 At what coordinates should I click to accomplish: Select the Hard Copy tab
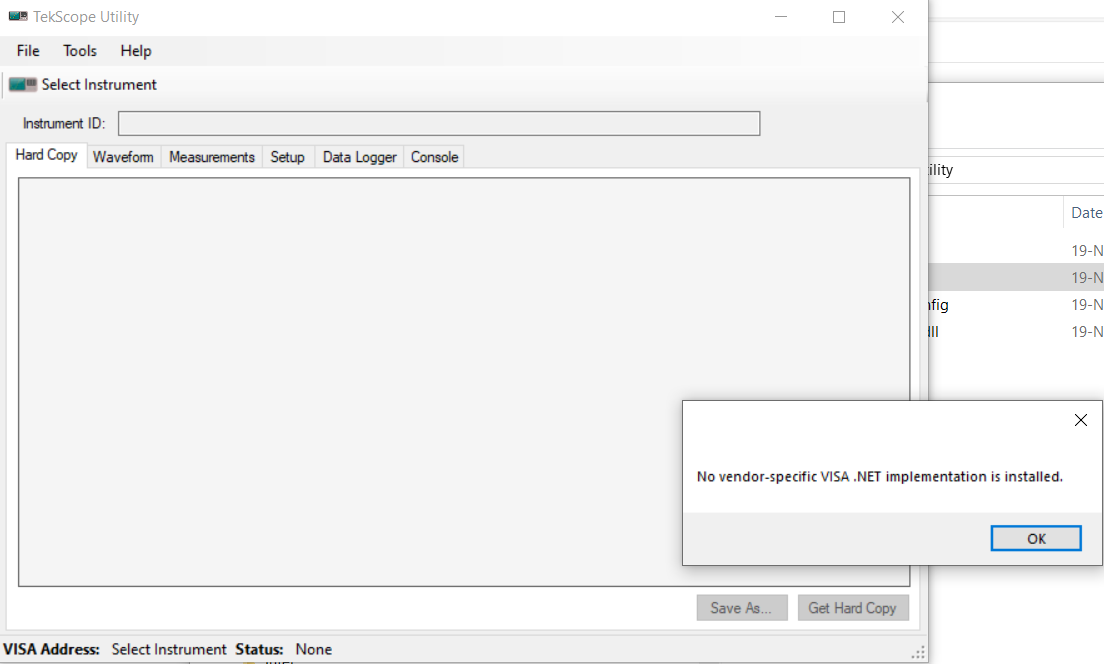click(47, 156)
